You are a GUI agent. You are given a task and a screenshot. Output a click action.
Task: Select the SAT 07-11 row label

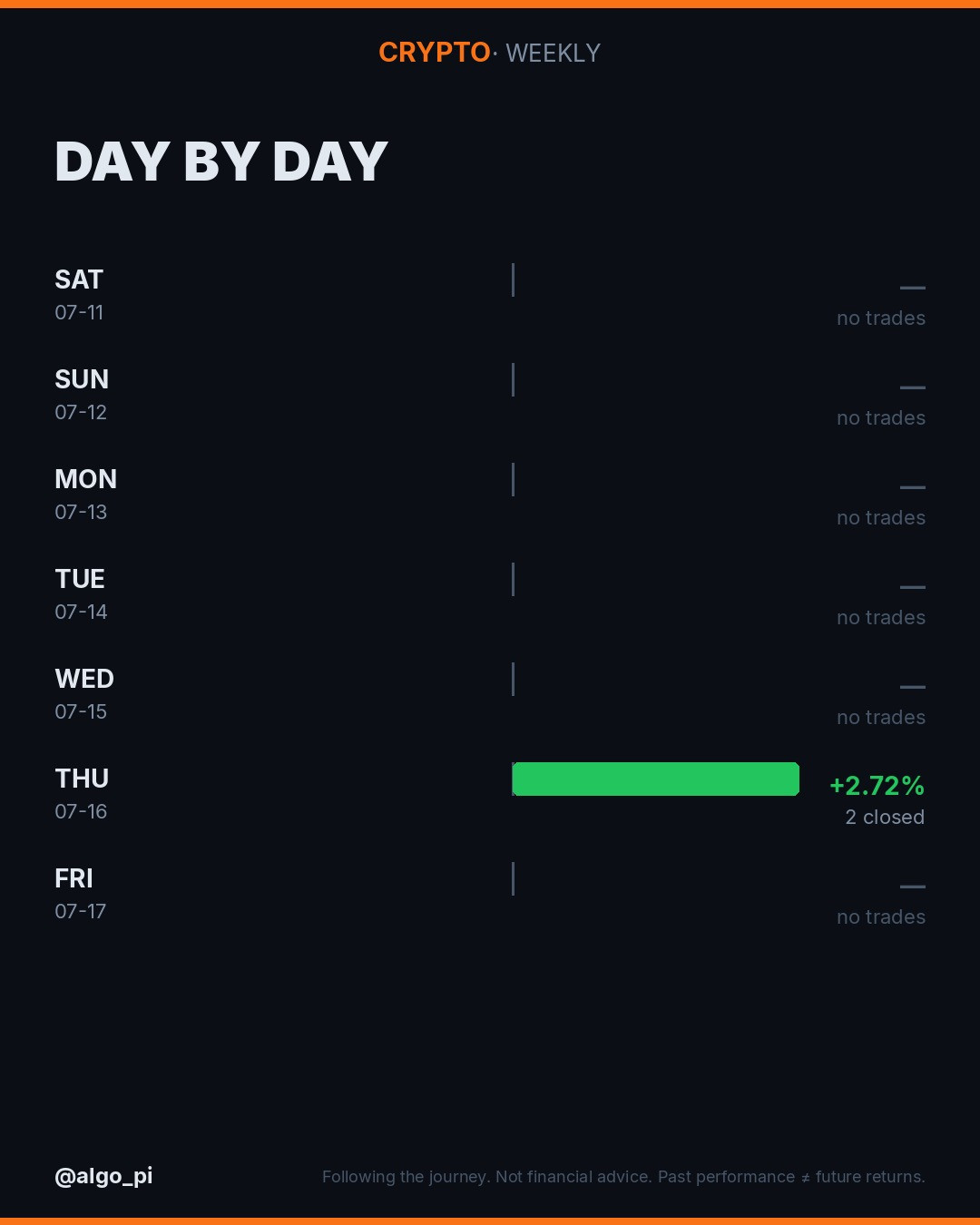(x=80, y=295)
